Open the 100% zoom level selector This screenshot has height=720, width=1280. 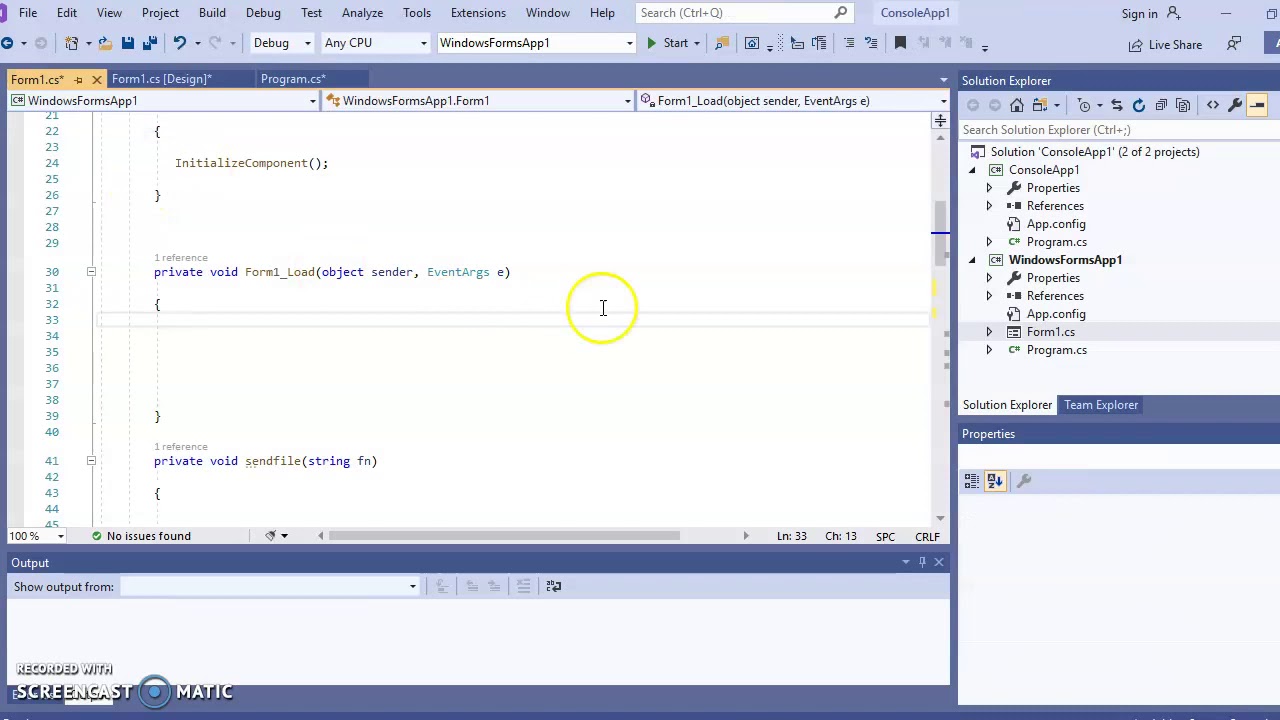[x=35, y=536]
